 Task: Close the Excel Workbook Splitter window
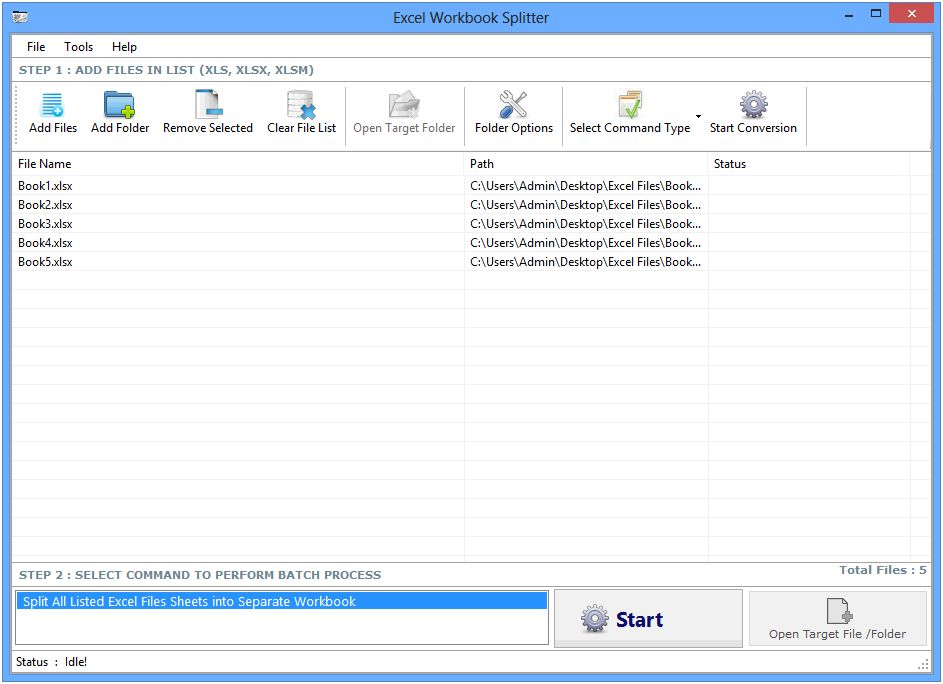tap(911, 13)
